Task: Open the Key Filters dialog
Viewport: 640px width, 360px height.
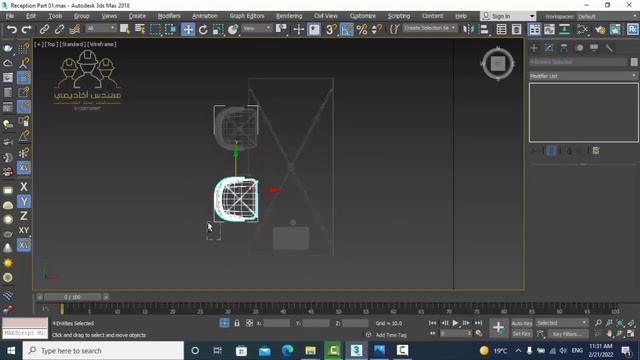Action: 567,334
